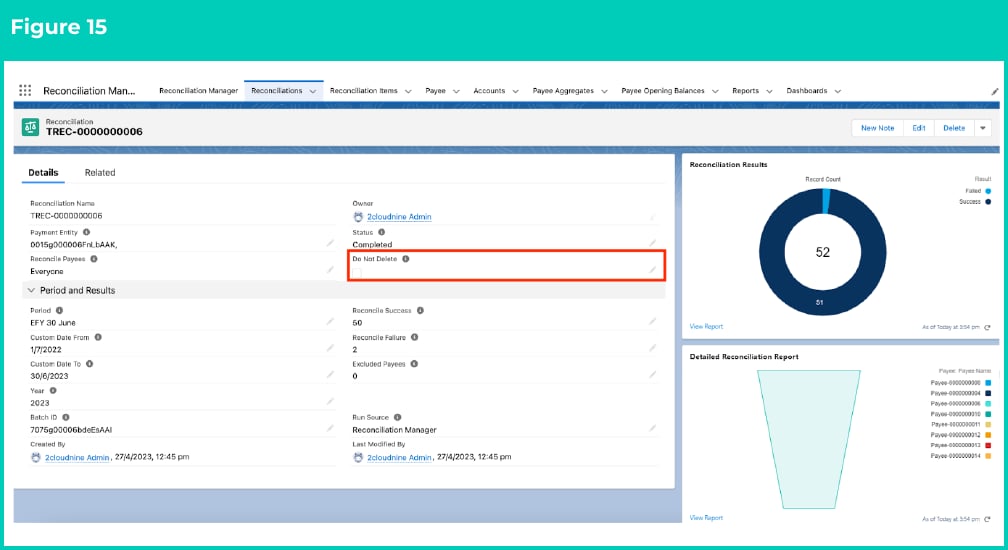Open the Accounts navigation tab
This screenshot has height=550, width=1008.
489,91
